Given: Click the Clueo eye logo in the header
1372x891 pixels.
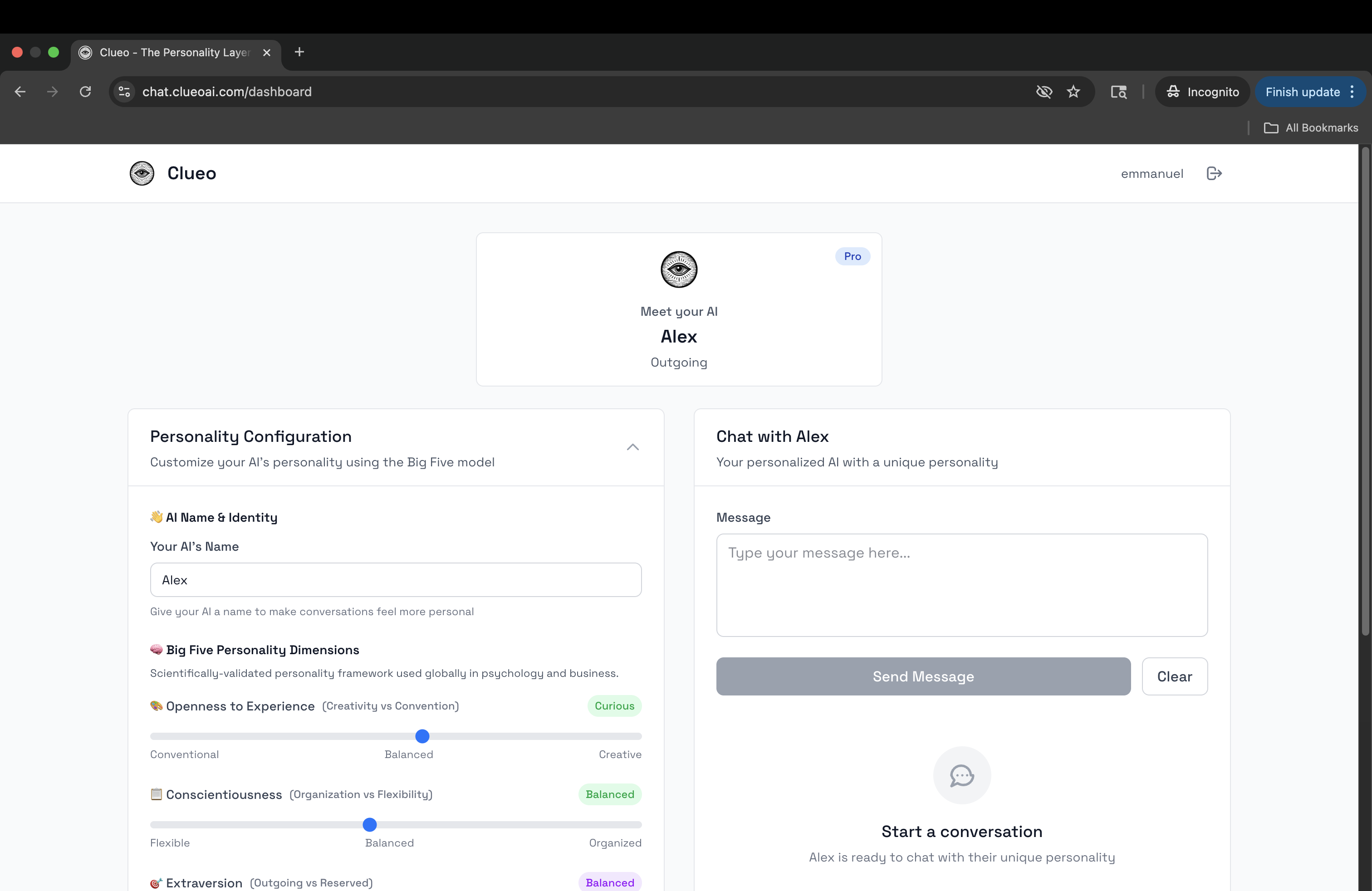Looking at the screenshot, I should point(142,173).
